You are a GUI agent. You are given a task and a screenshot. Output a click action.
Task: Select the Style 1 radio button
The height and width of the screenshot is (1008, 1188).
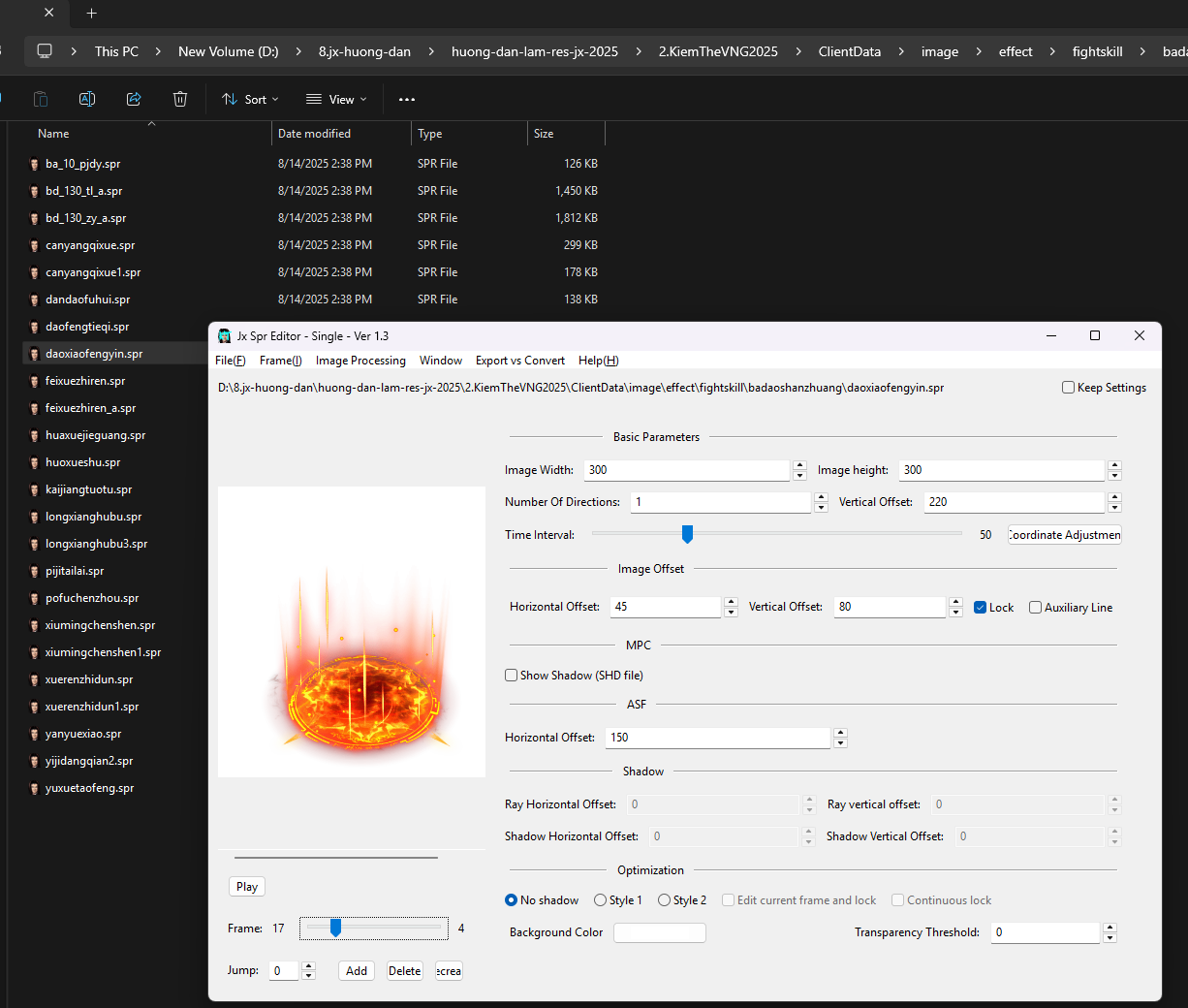pos(601,900)
